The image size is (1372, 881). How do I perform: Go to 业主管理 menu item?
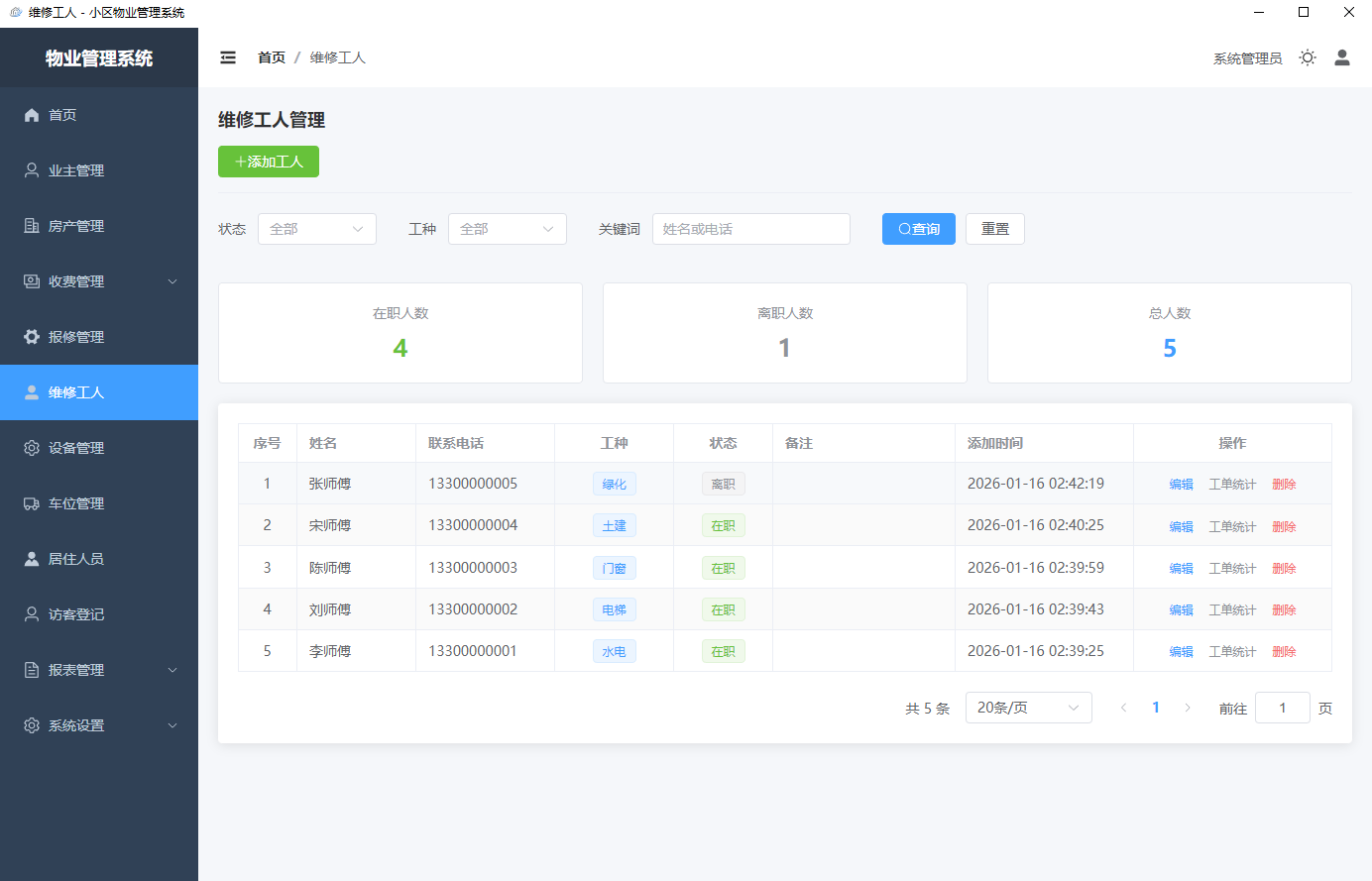[76, 170]
